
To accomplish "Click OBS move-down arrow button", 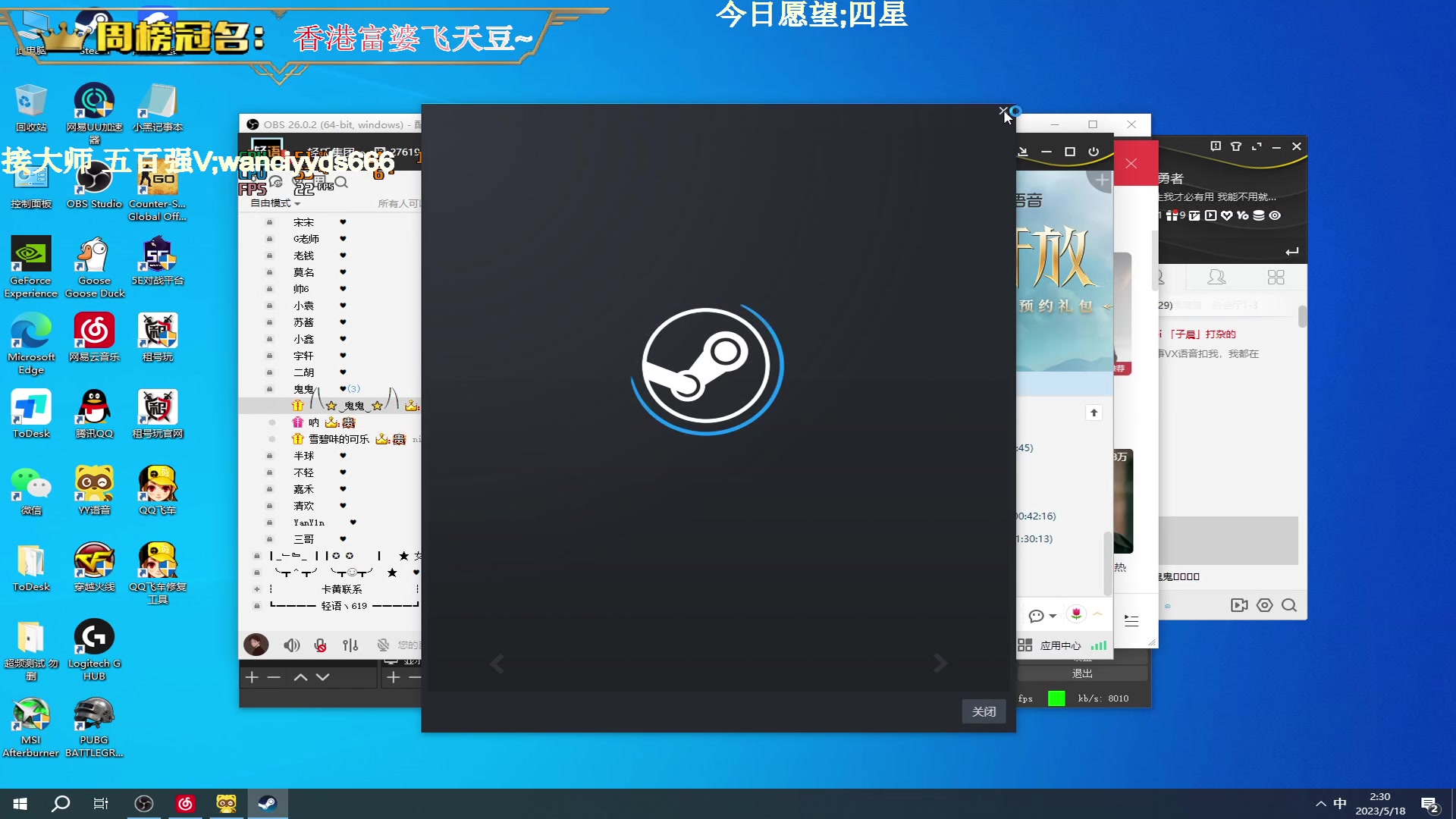I will pyautogui.click(x=323, y=677).
